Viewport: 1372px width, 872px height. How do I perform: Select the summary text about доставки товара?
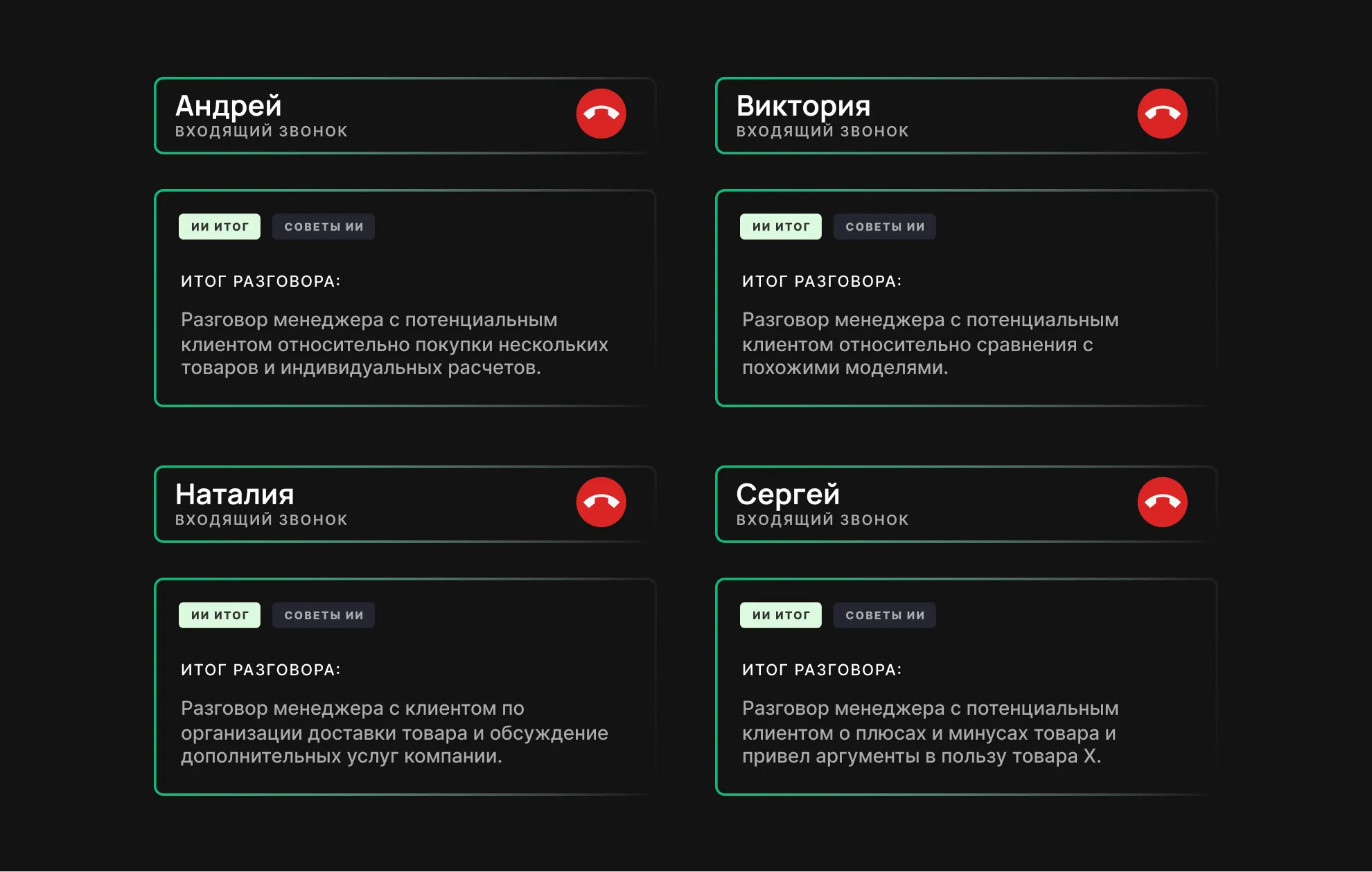click(394, 733)
